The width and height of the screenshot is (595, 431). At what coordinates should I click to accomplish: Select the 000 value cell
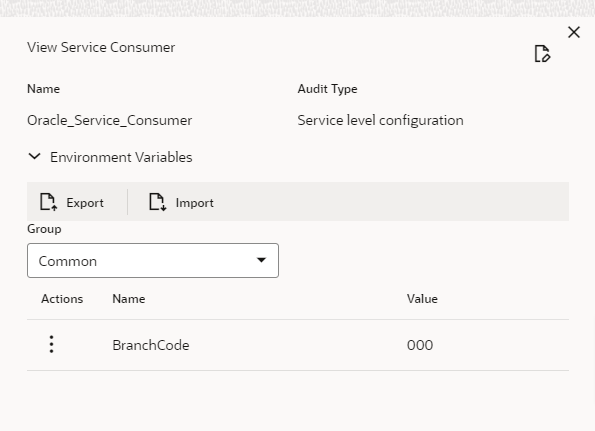click(x=420, y=345)
